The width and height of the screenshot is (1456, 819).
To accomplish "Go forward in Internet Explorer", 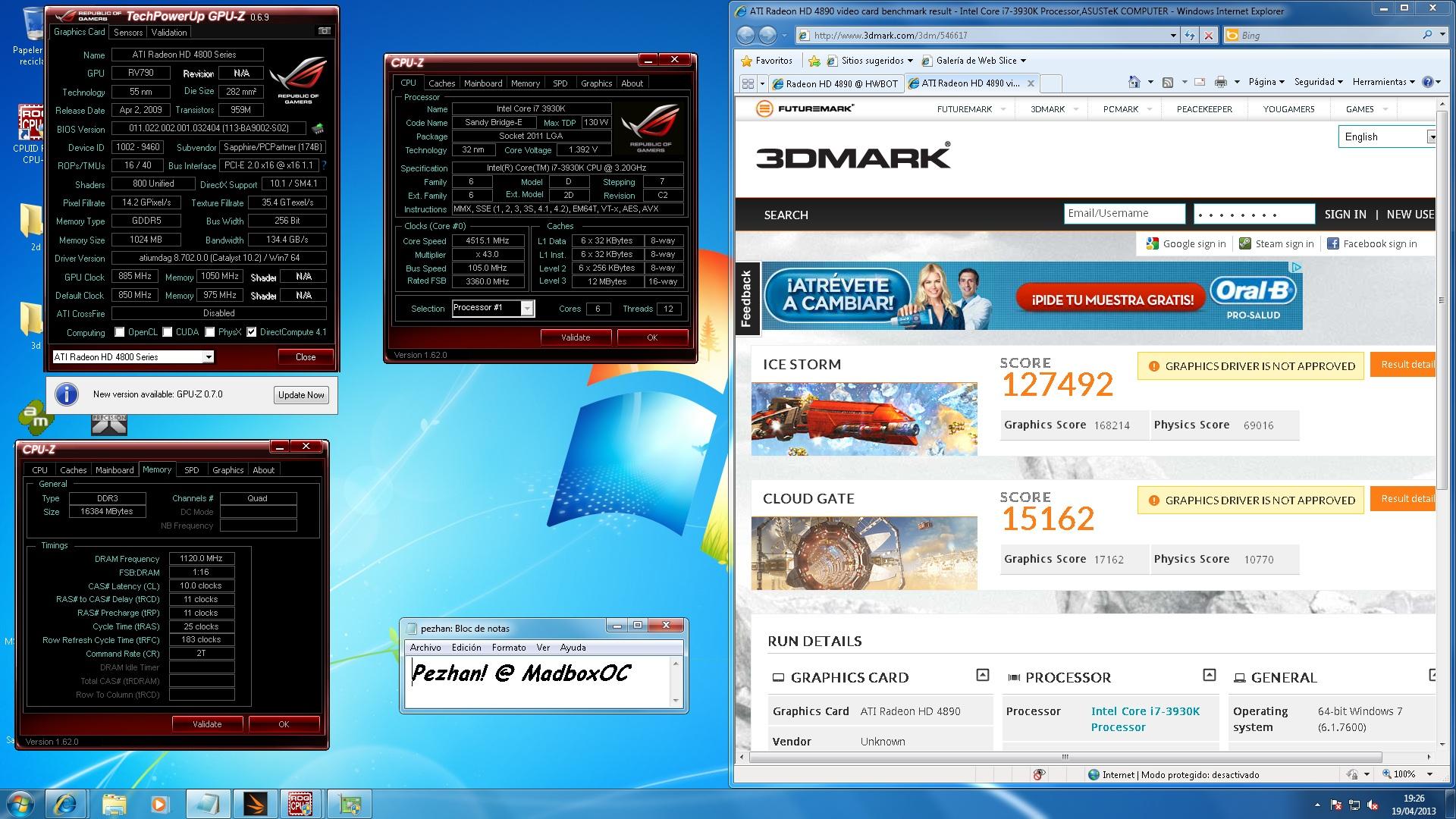I will point(768,35).
